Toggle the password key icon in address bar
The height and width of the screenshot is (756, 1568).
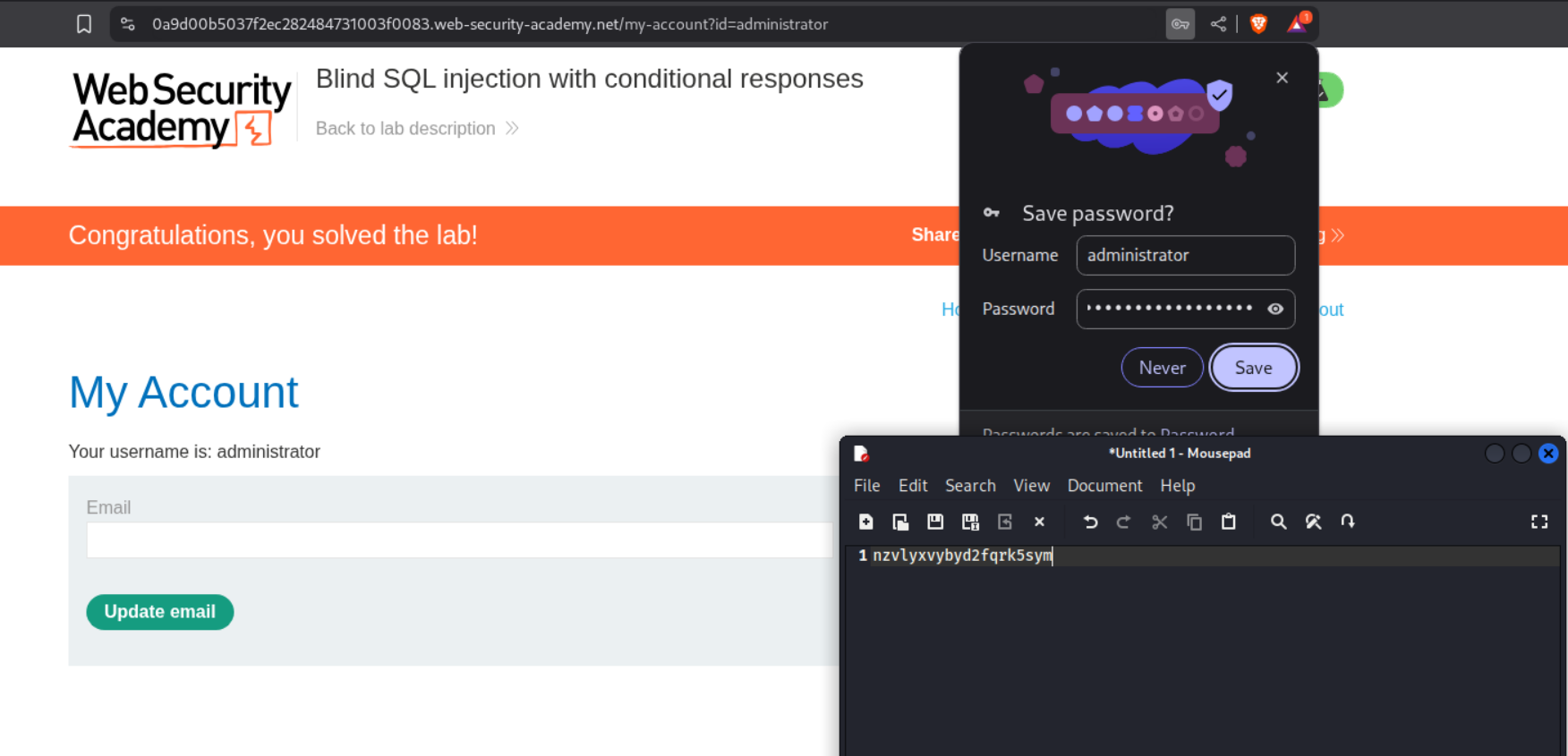[1180, 24]
